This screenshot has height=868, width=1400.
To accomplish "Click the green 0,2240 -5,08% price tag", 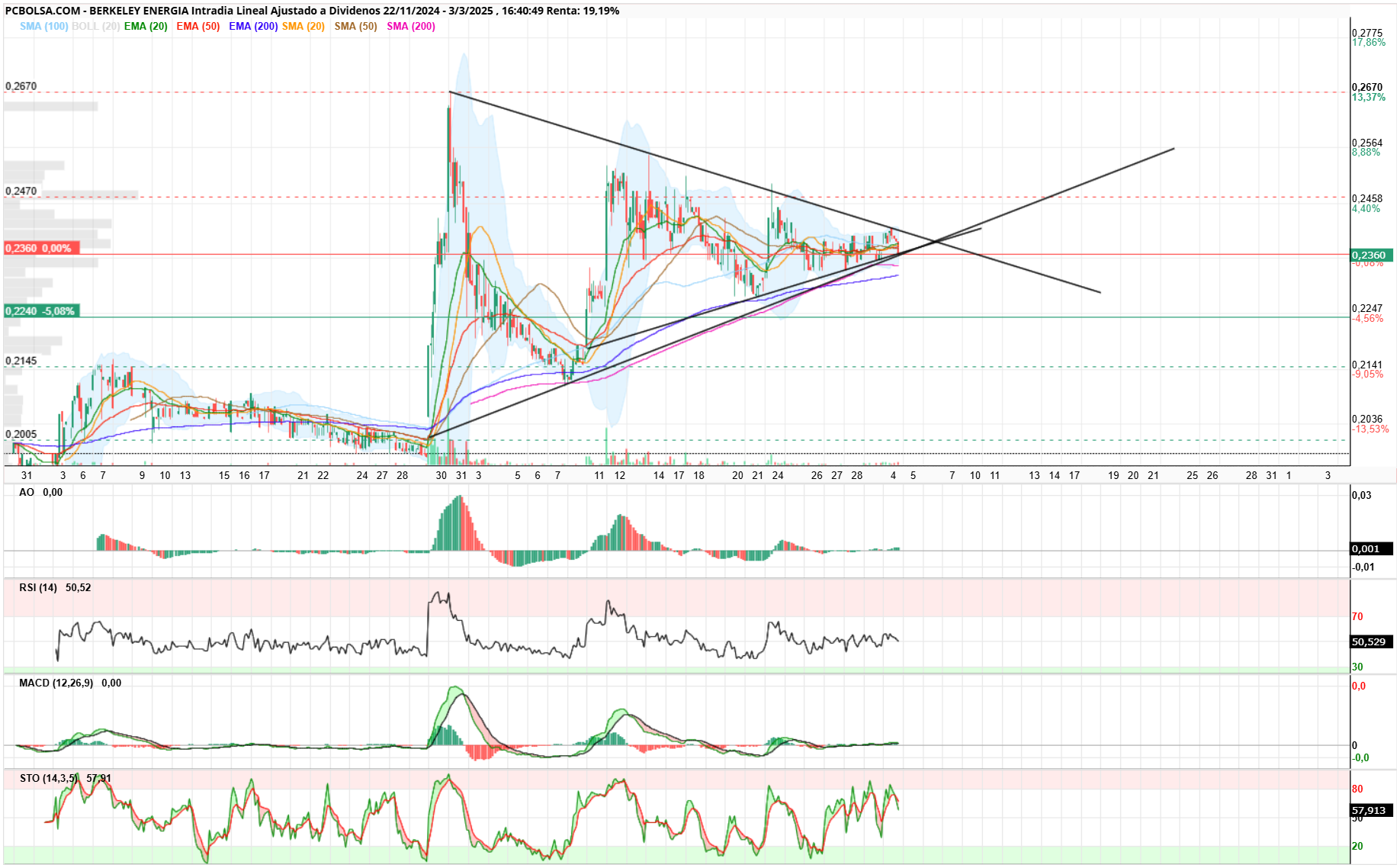I will [41, 311].
